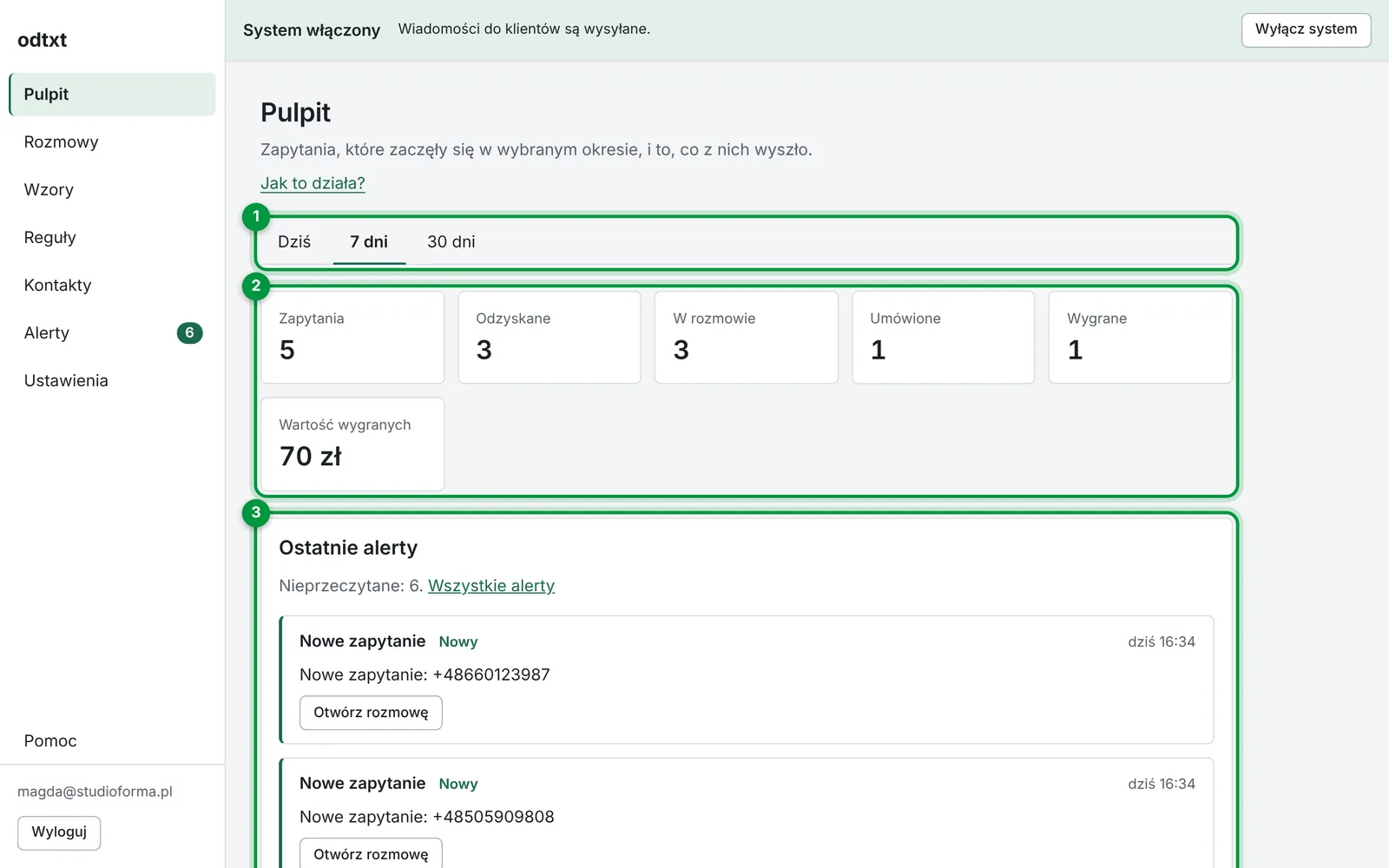Image resolution: width=1389 pixels, height=868 pixels.
Task: Click the unread count badge beside Alerty
Action: pos(189,333)
